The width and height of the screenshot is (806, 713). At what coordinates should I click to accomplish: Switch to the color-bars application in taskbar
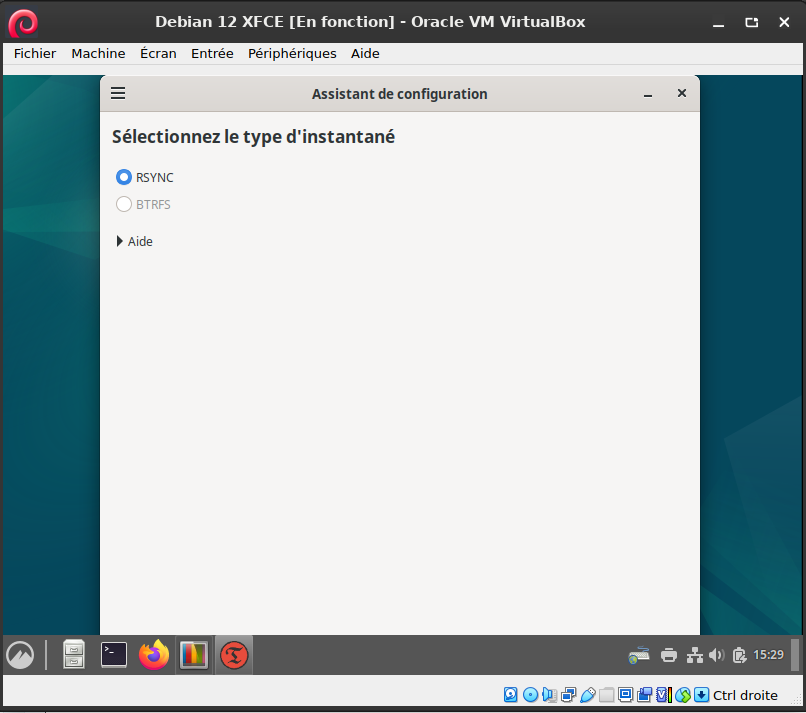[194, 655]
